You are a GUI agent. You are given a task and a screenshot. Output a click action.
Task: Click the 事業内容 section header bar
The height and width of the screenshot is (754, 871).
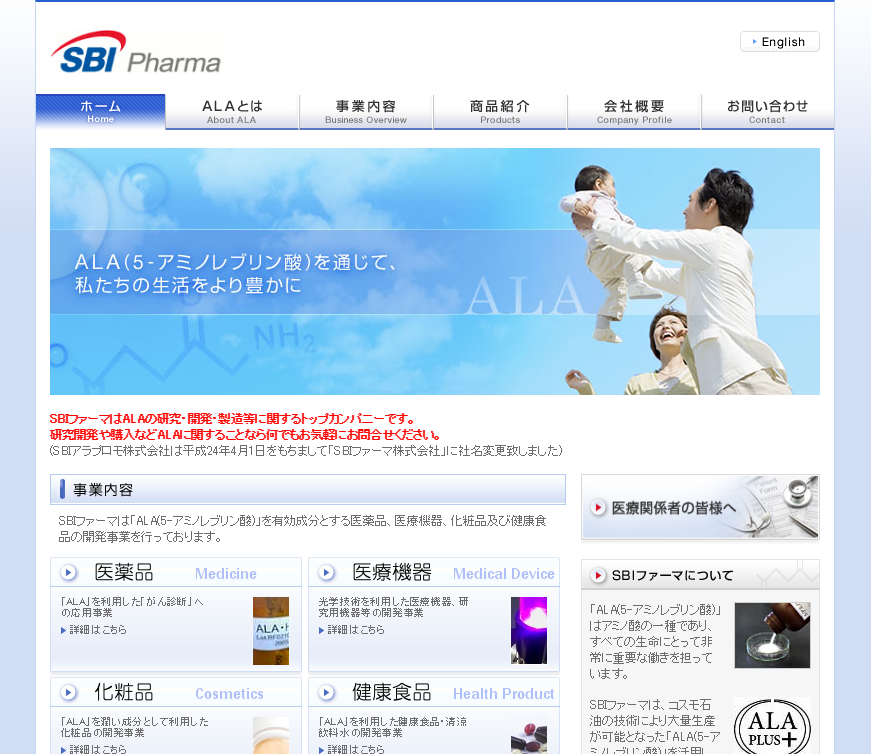click(x=308, y=490)
